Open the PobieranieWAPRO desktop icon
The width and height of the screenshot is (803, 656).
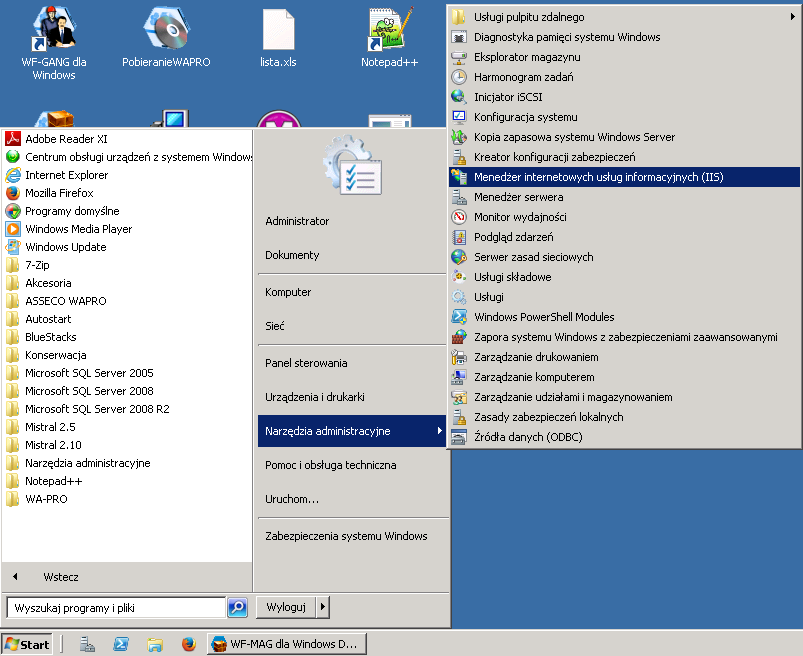point(166,38)
